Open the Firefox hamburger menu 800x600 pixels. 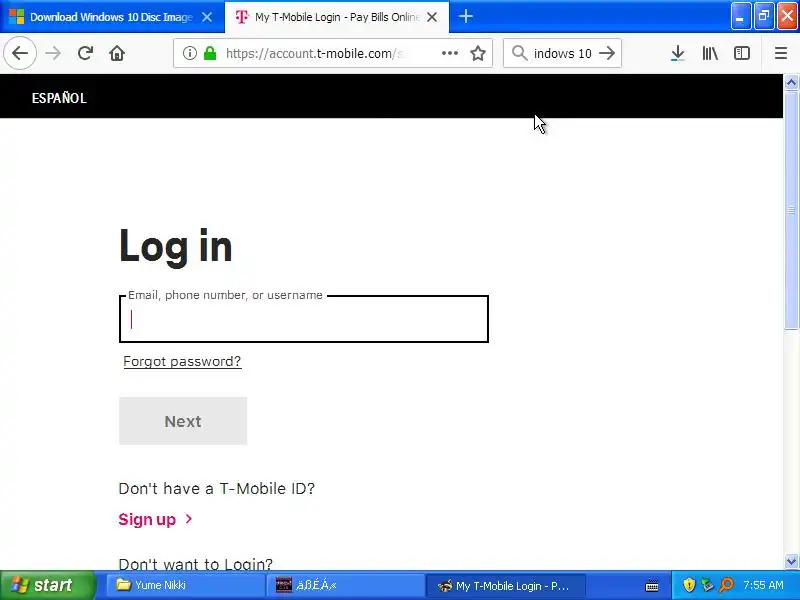(x=781, y=53)
